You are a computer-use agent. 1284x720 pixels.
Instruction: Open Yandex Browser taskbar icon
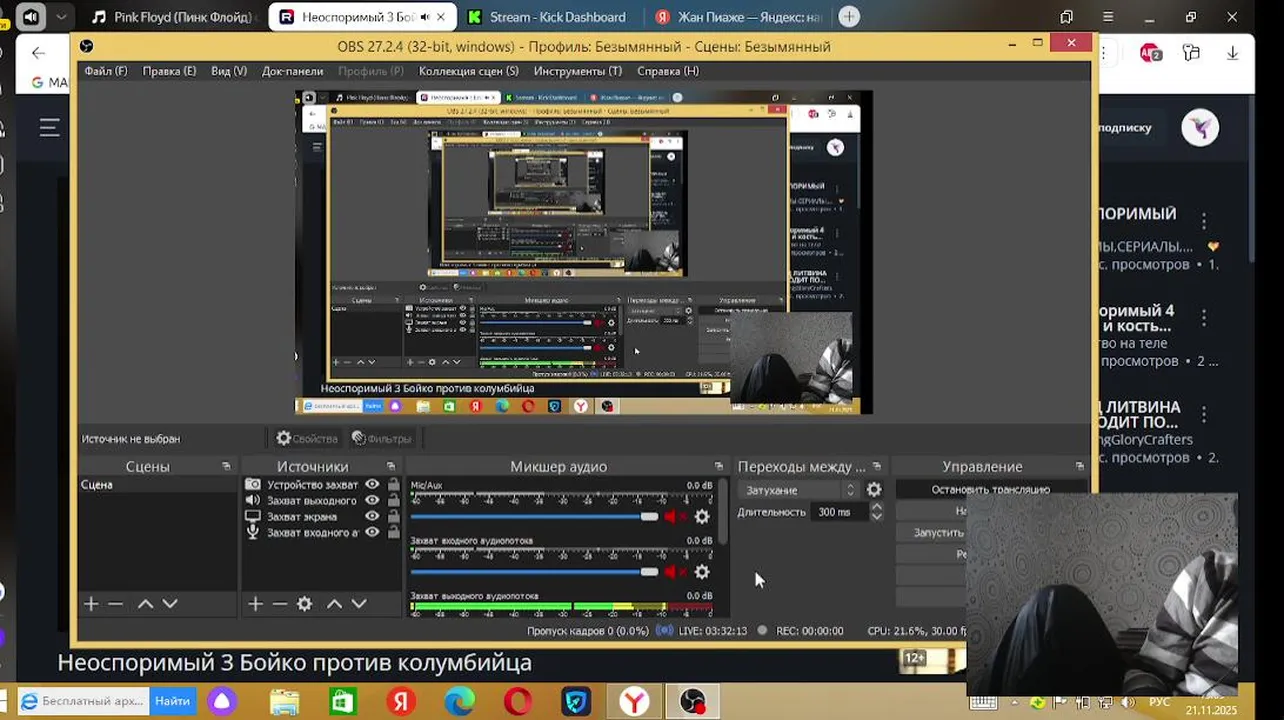click(x=634, y=702)
